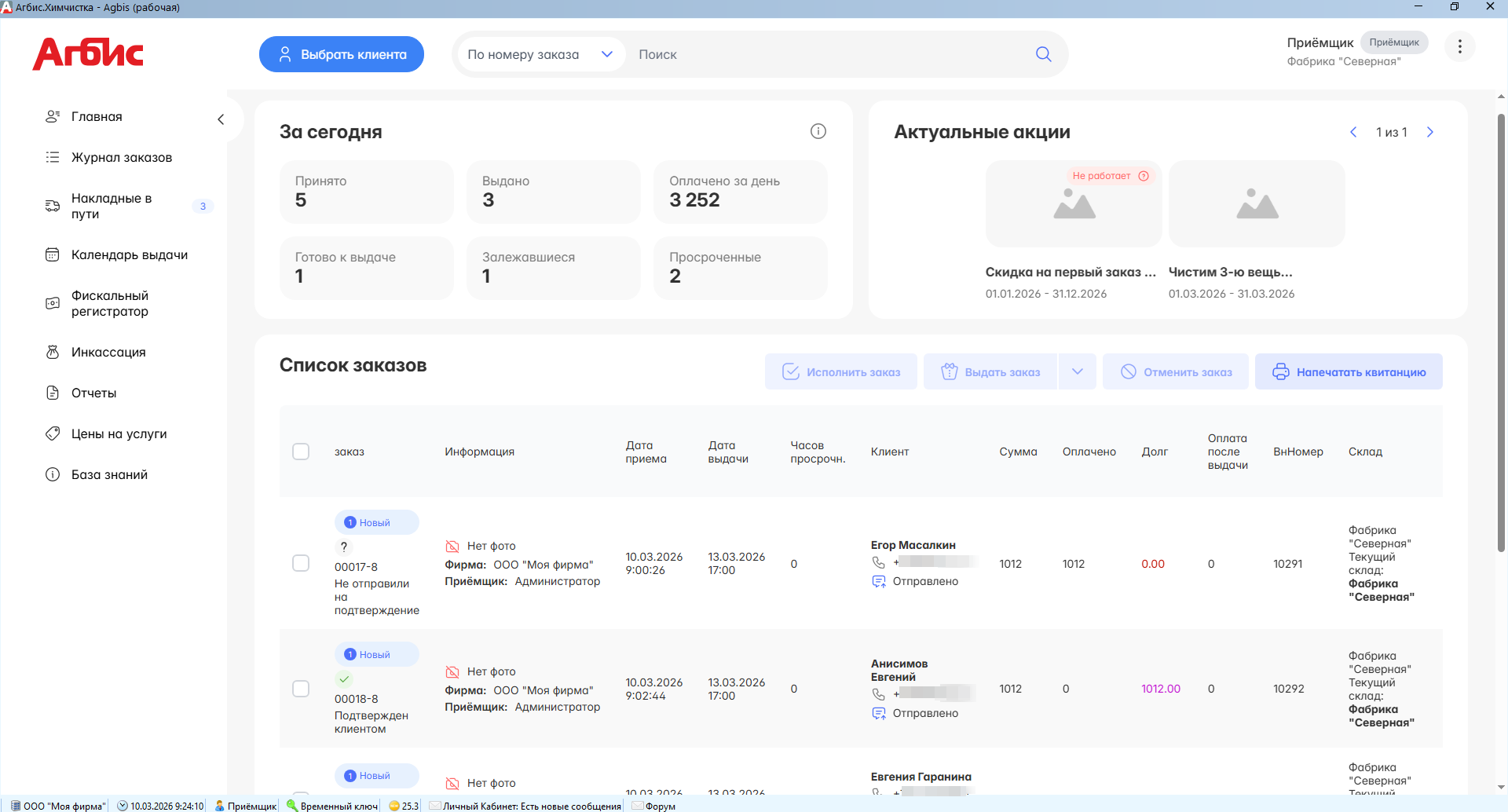Open Скидка на первый заказ promo thumbnail

(x=1074, y=204)
